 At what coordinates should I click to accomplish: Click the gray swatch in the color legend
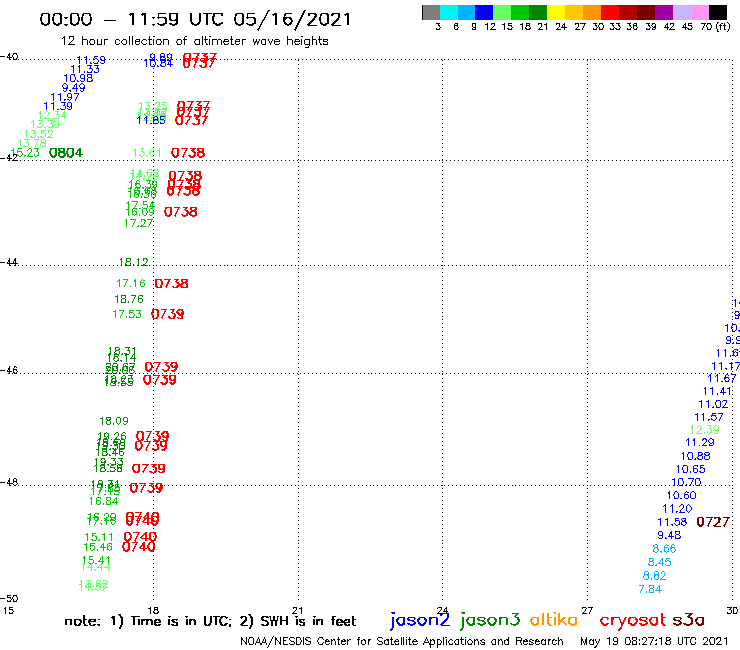click(x=431, y=12)
